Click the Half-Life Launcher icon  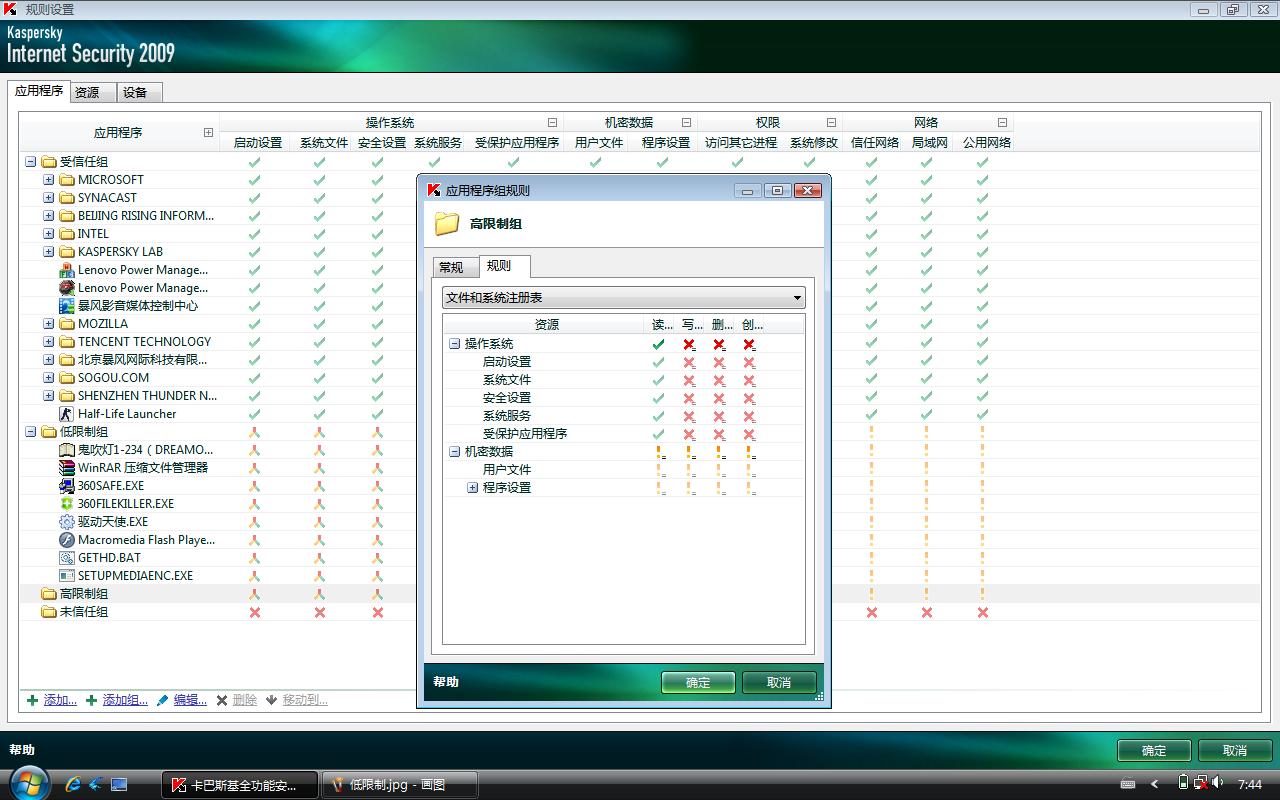click(x=67, y=414)
